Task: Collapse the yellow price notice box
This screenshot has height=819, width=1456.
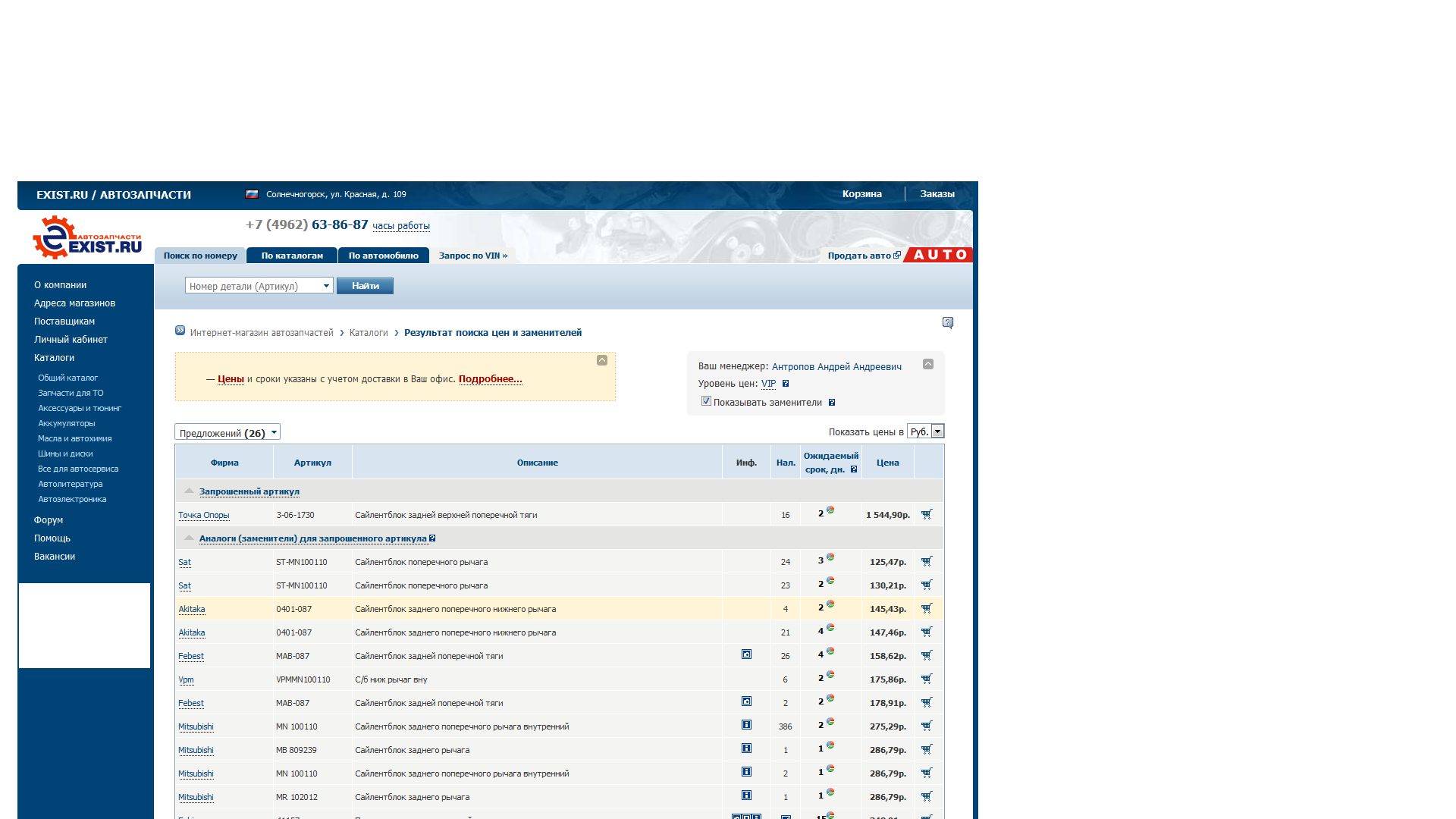Action: pos(602,360)
